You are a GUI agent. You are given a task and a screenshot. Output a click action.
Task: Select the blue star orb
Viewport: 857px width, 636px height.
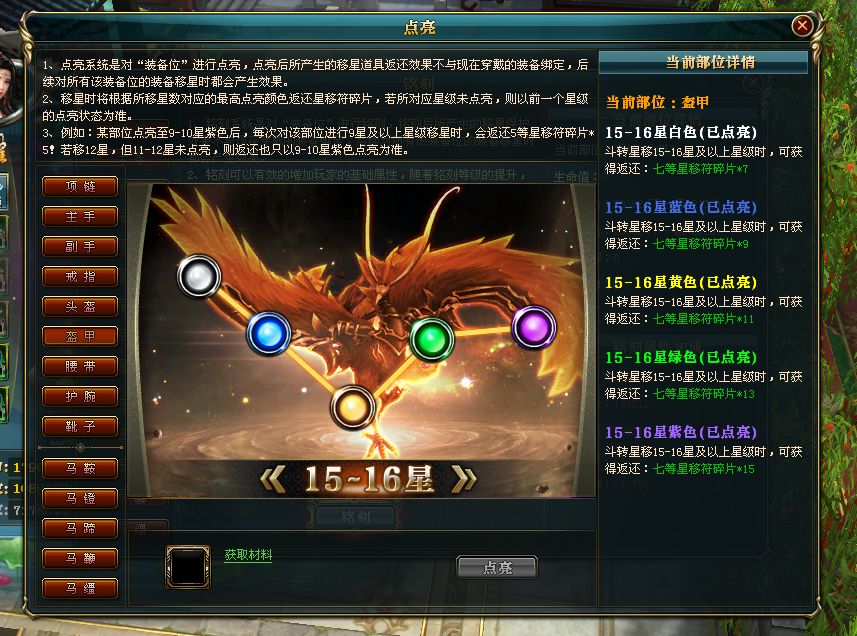coord(268,333)
